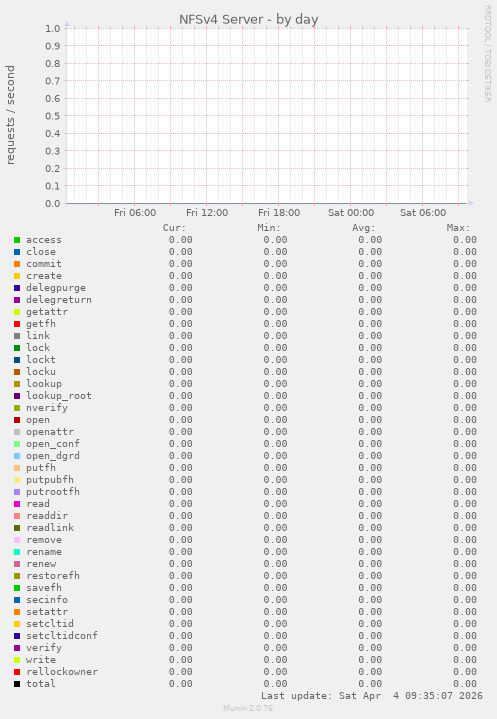Click the magenta swatch beside read
The width and height of the screenshot is (497, 719).
pyautogui.click(x=17, y=504)
